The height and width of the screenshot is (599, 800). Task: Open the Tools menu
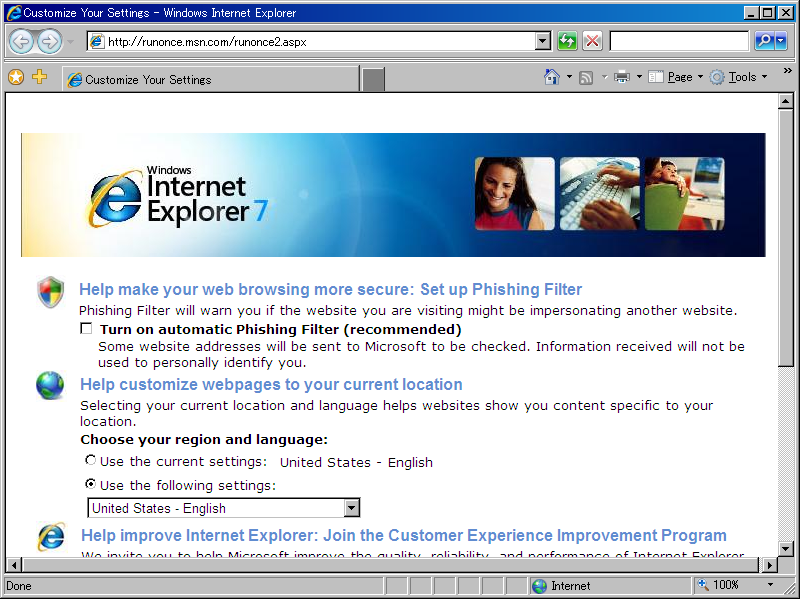point(739,77)
